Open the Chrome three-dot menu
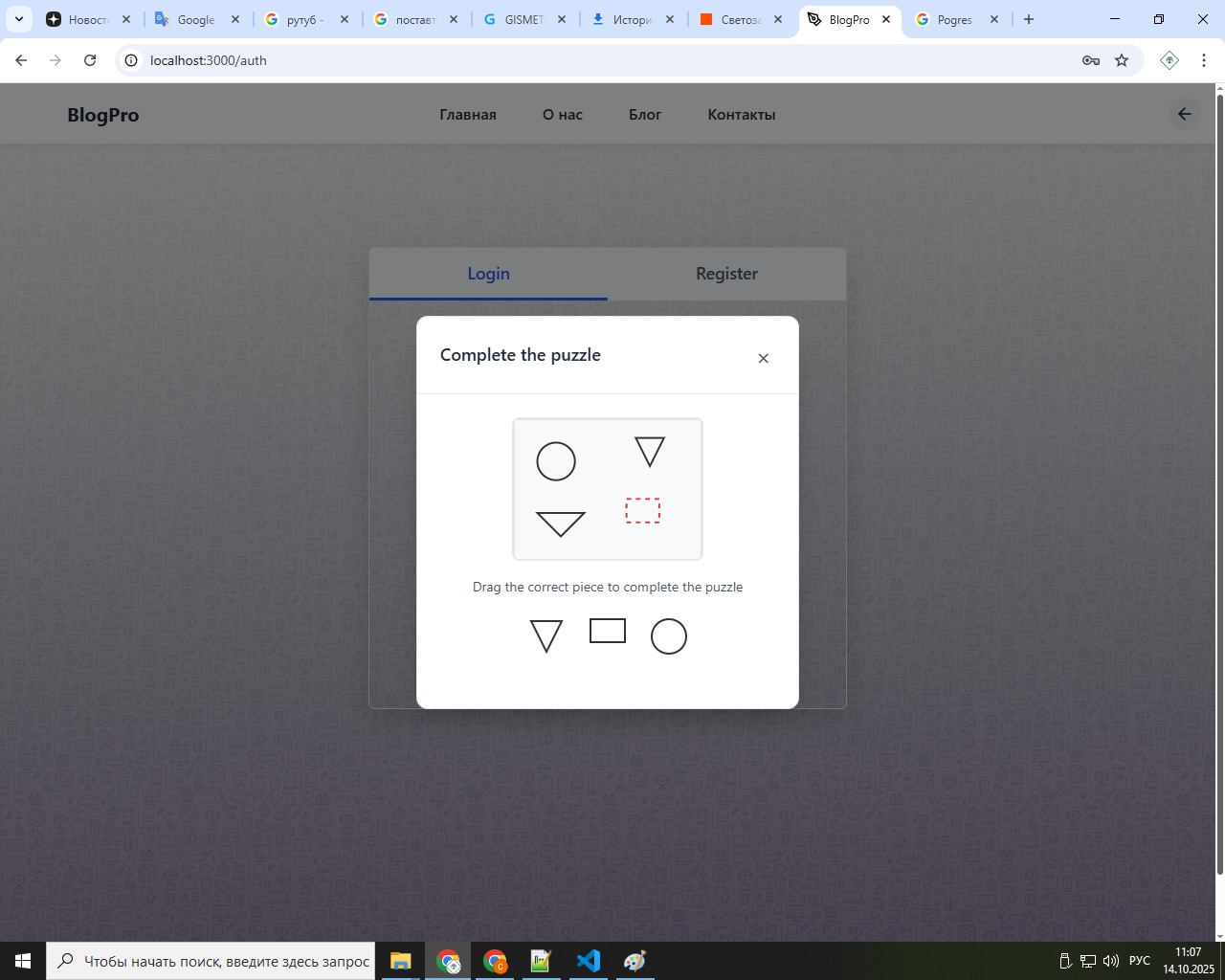1225x980 pixels. (1203, 60)
